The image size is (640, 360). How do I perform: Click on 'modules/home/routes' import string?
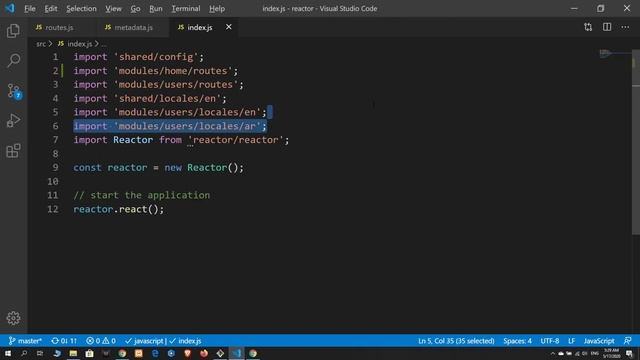click(x=173, y=71)
